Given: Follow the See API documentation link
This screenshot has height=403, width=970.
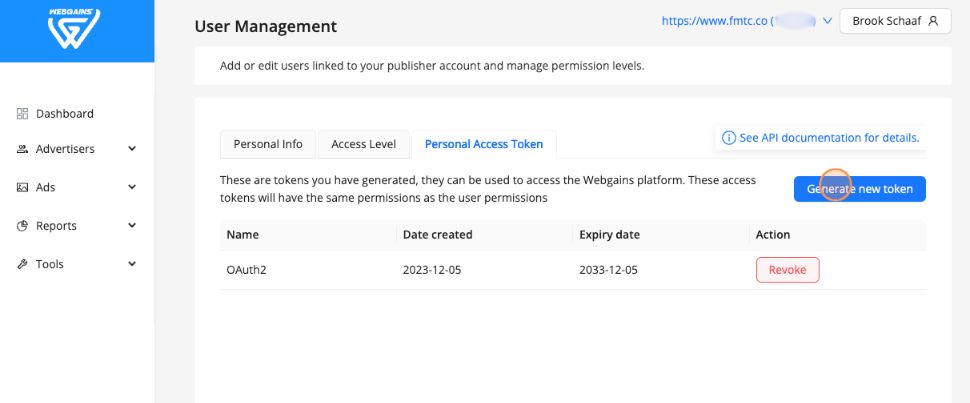Looking at the screenshot, I should pos(829,137).
